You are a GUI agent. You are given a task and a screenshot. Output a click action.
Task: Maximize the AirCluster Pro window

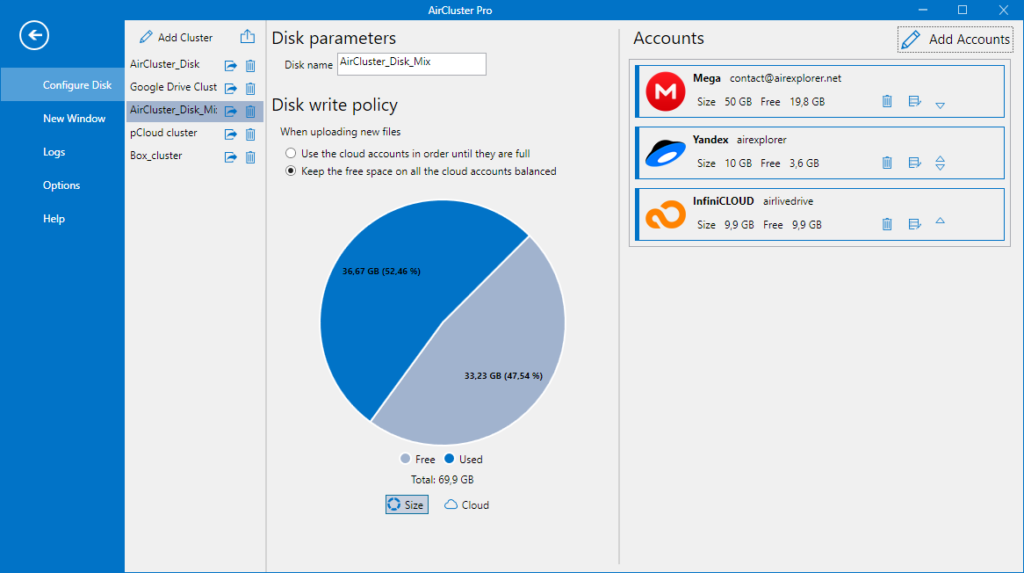pyautogui.click(x=963, y=10)
